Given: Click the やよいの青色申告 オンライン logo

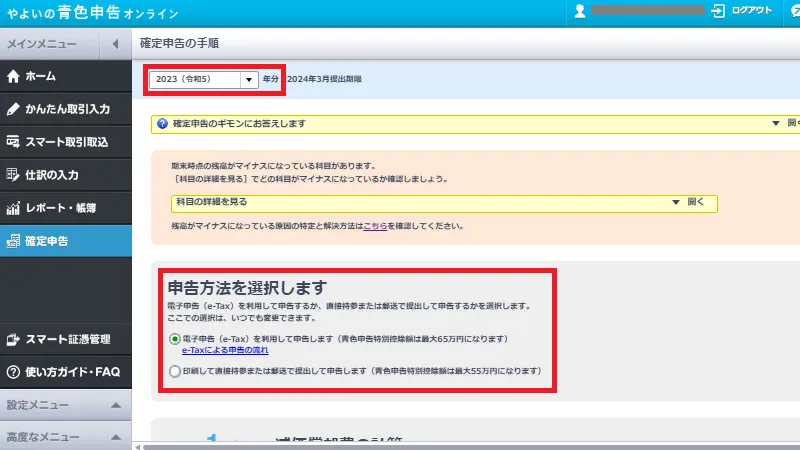Looking at the screenshot, I should click(x=92, y=13).
